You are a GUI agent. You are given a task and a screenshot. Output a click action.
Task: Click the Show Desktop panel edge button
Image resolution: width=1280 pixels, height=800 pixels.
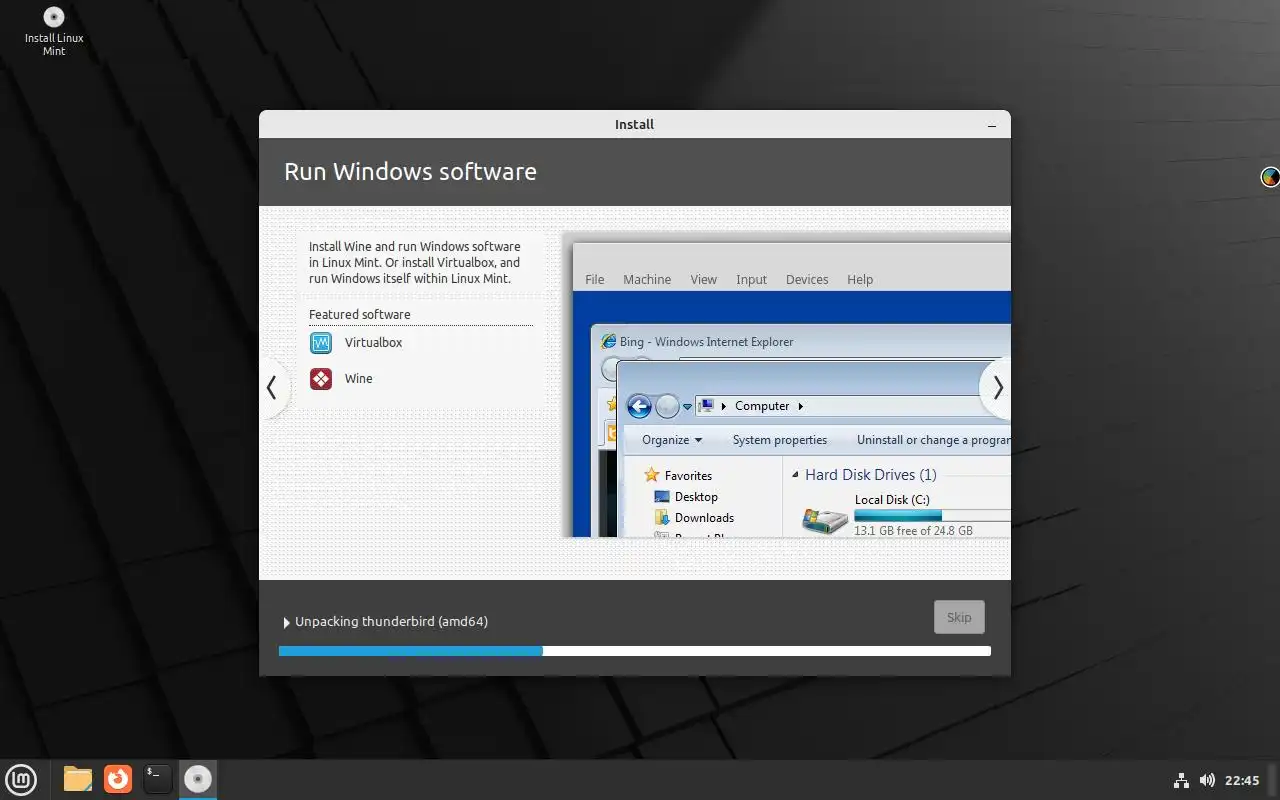1274,780
